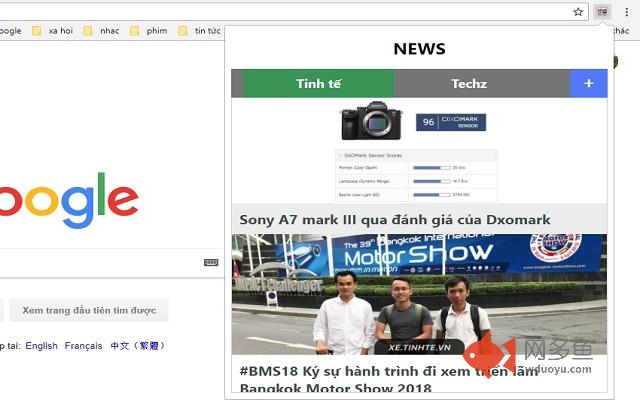The height and width of the screenshot is (400, 640).
Task: Open the Bangkok Motor Show photo
Action: [419, 294]
